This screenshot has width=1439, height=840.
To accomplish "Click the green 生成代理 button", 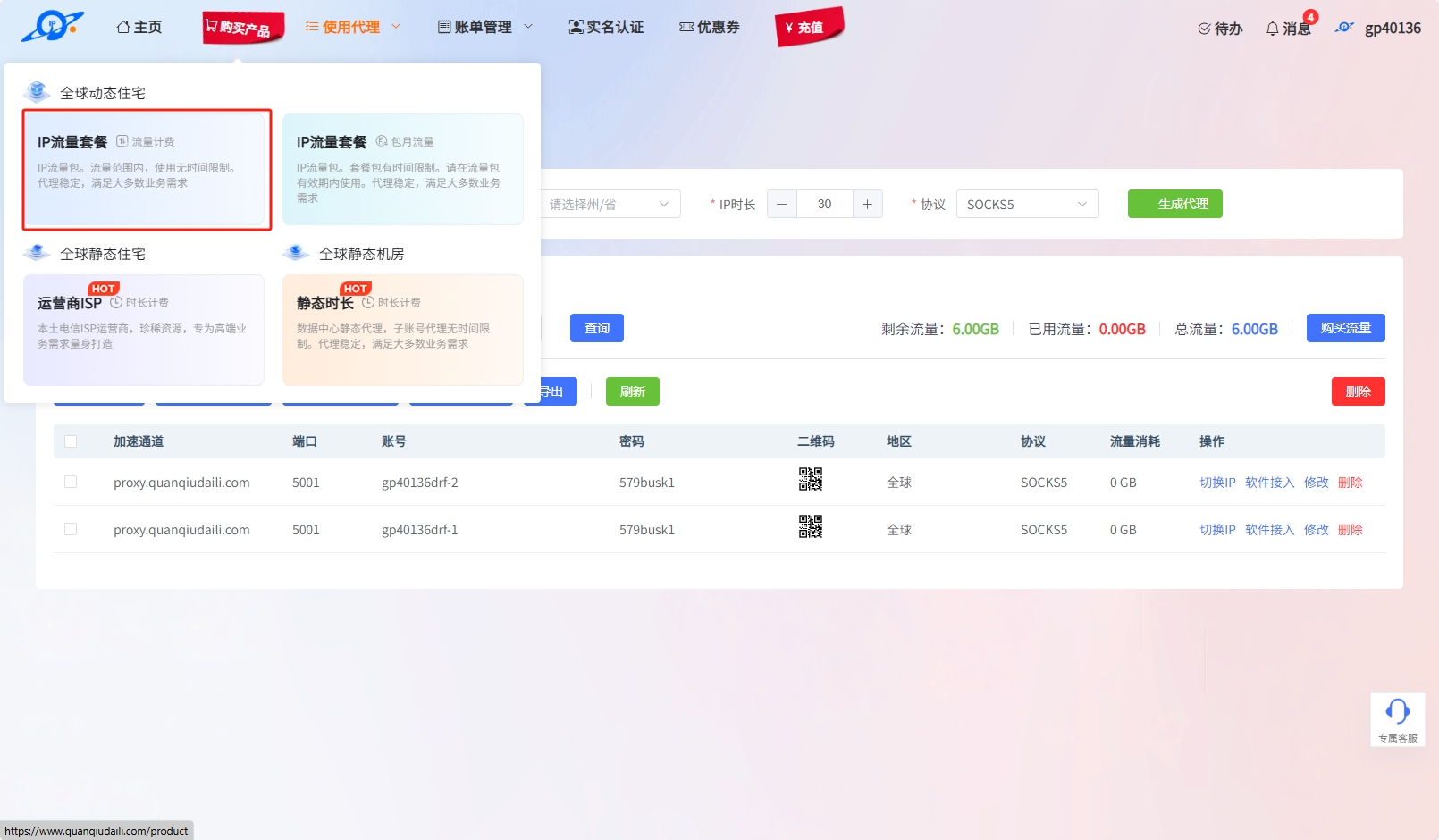I will pos(1174,205).
